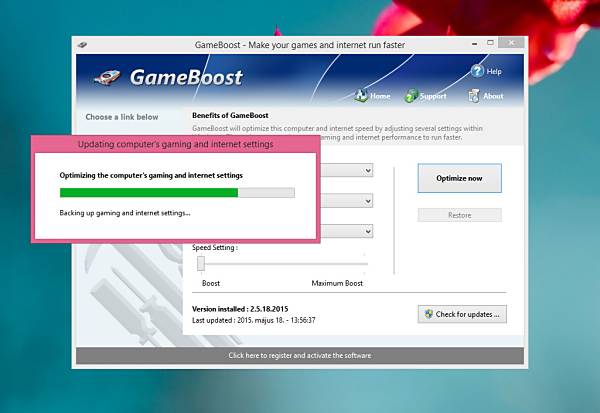Click the 'Last updated' date text

[x=254, y=320]
